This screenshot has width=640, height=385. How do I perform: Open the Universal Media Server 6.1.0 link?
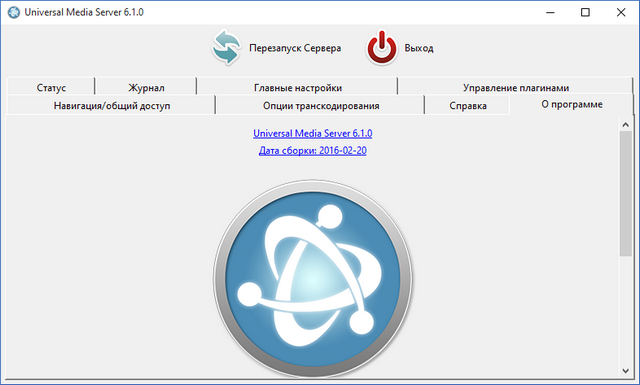point(313,133)
